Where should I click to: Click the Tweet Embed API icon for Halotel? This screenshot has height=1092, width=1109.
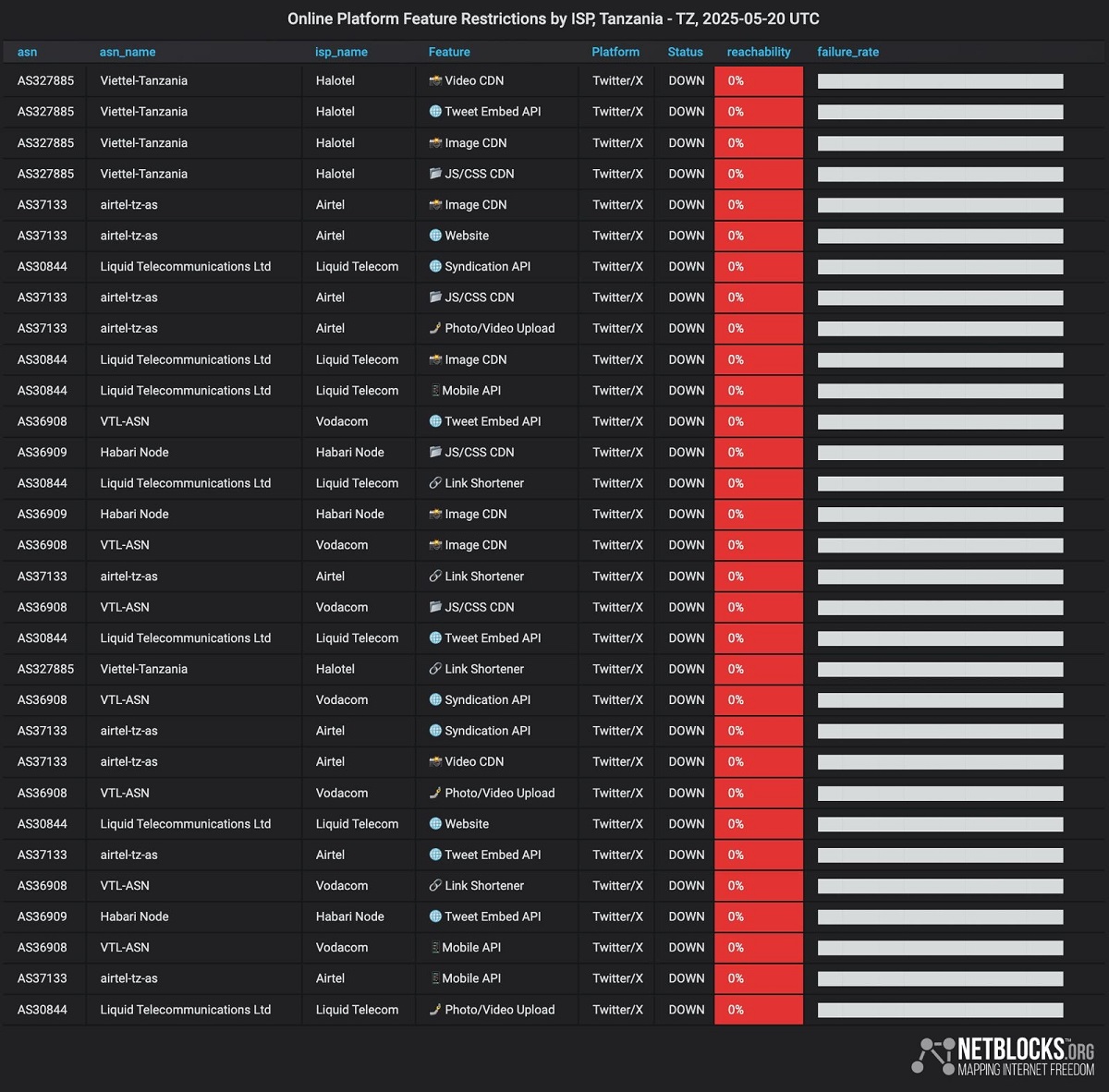click(x=435, y=112)
